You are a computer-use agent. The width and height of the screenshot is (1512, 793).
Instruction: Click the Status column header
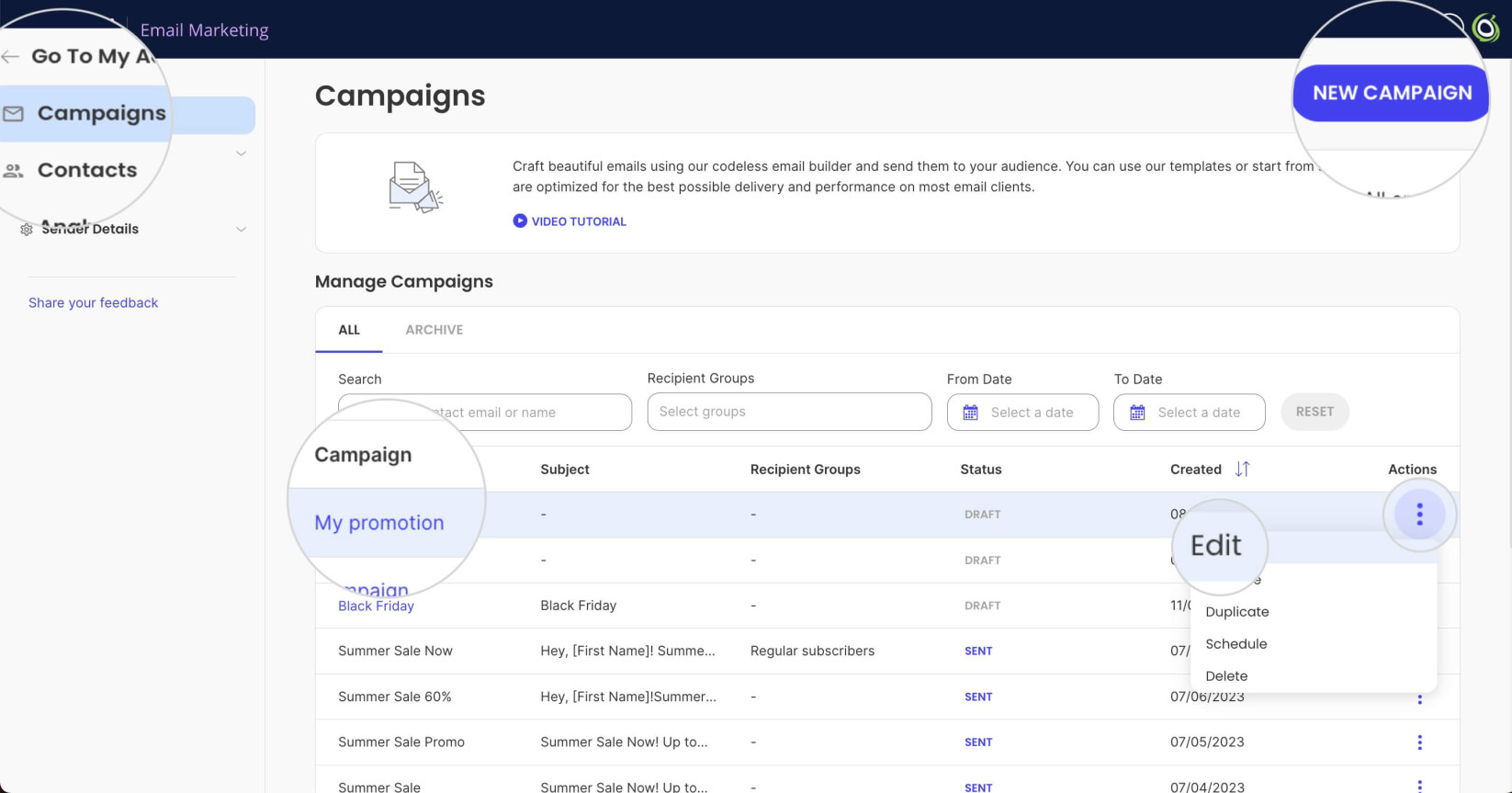pos(981,469)
